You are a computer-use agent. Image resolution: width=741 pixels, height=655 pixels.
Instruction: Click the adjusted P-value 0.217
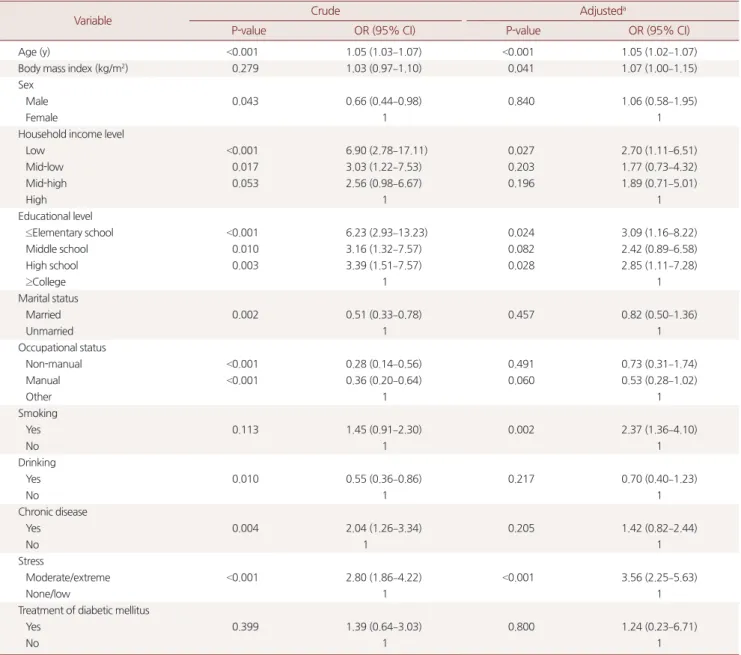[x=521, y=479]
